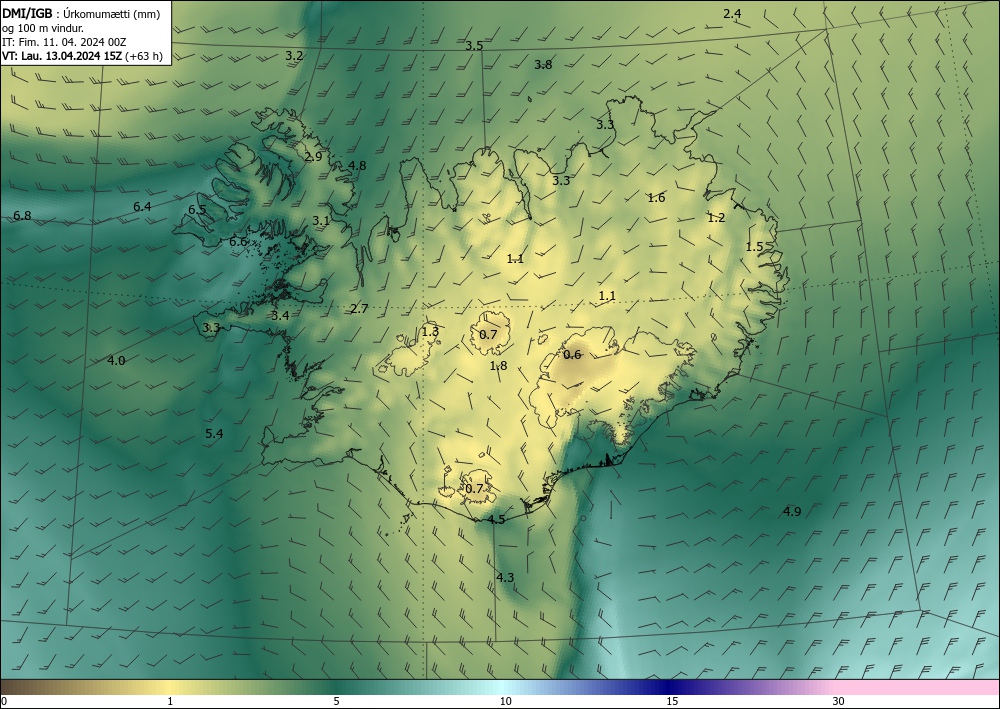1000x709 pixels.
Task: Pick the dark navy segment of the color scale
Action: 668,687
